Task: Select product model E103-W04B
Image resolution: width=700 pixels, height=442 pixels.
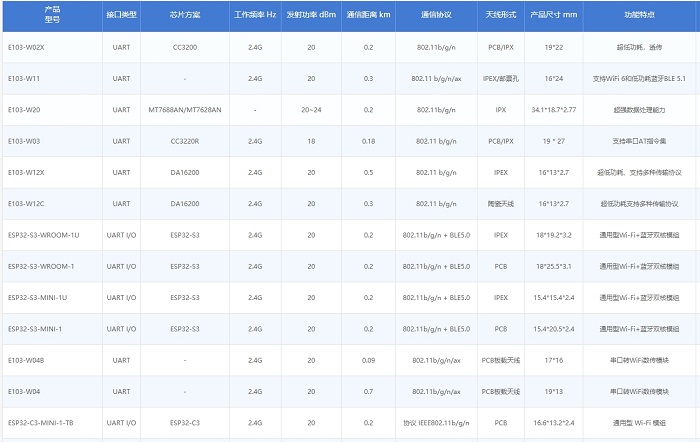Action: coord(26,360)
